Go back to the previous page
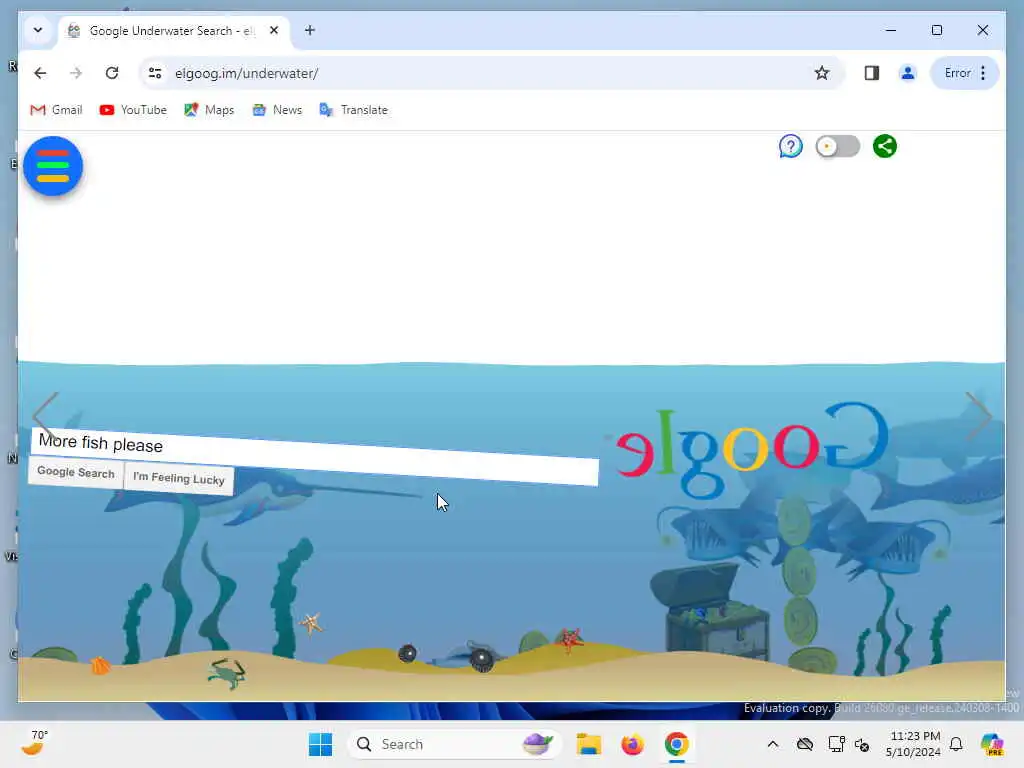The image size is (1024, 768). click(40, 73)
